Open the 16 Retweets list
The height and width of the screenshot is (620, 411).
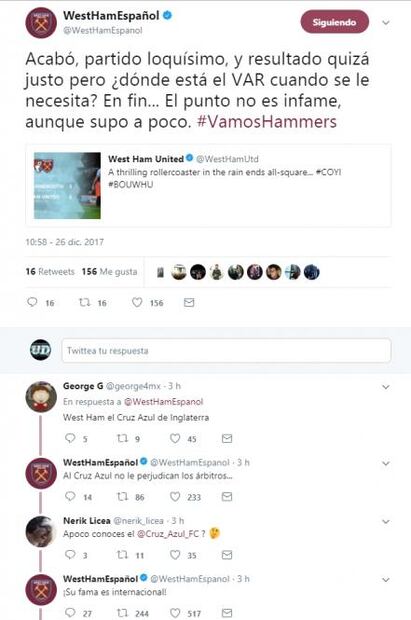[50, 272]
